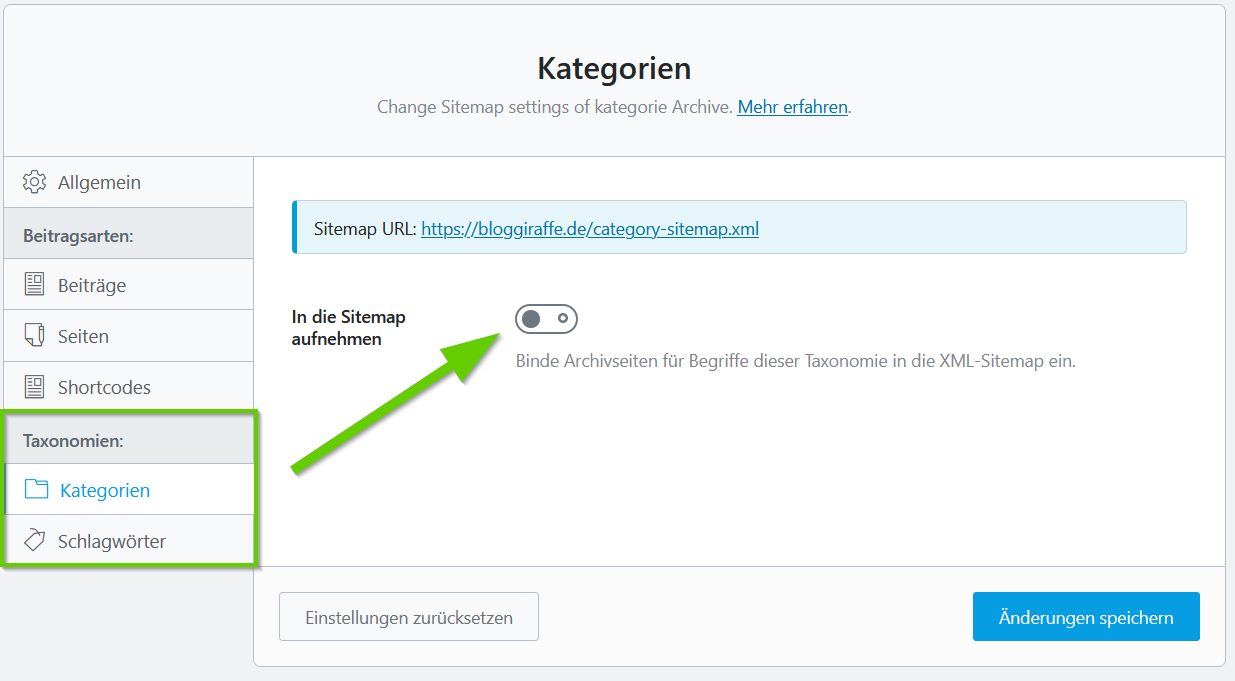Click Einstellungen zurücksetzen button

pyautogui.click(x=409, y=617)
